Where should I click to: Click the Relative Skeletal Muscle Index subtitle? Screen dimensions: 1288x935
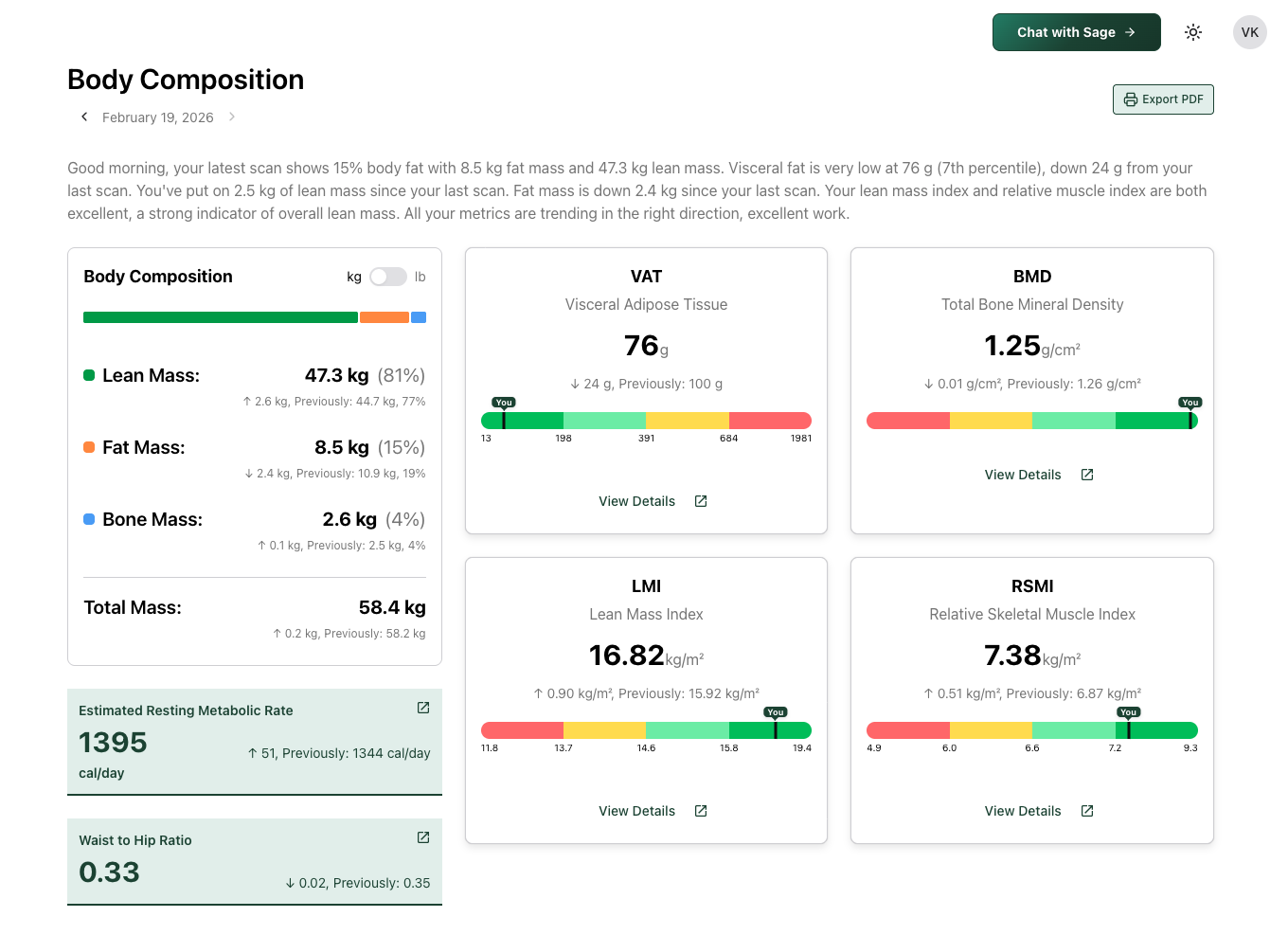tap(1032, 614)
